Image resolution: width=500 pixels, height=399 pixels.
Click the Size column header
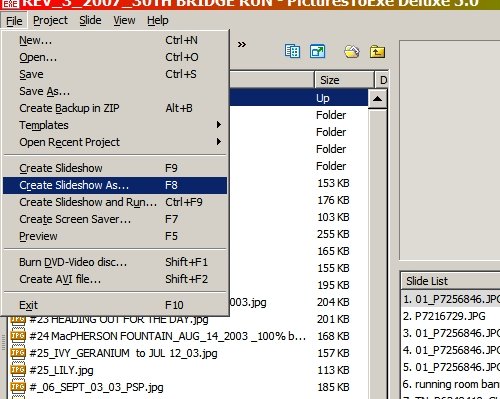(344, 80)
